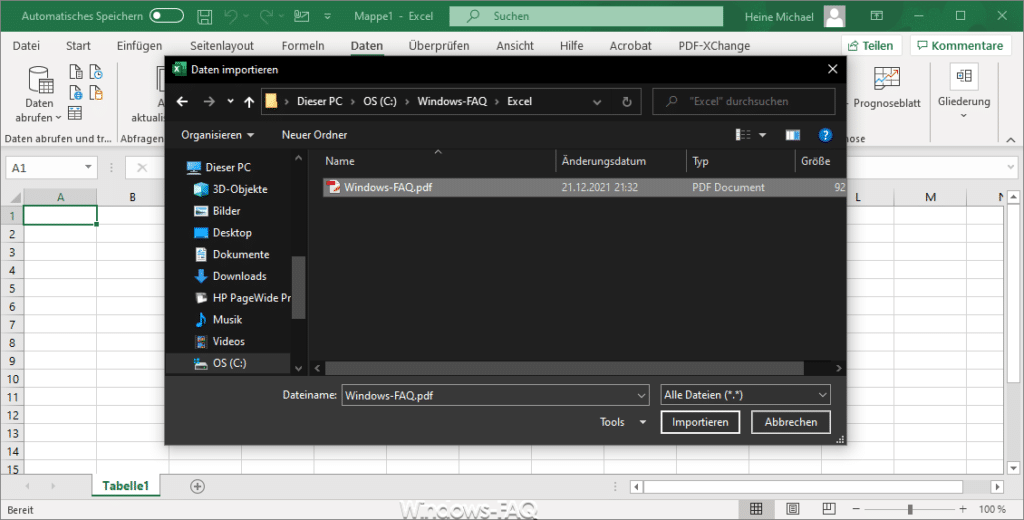Click the Heine Michael account avatar

(834, 16)
